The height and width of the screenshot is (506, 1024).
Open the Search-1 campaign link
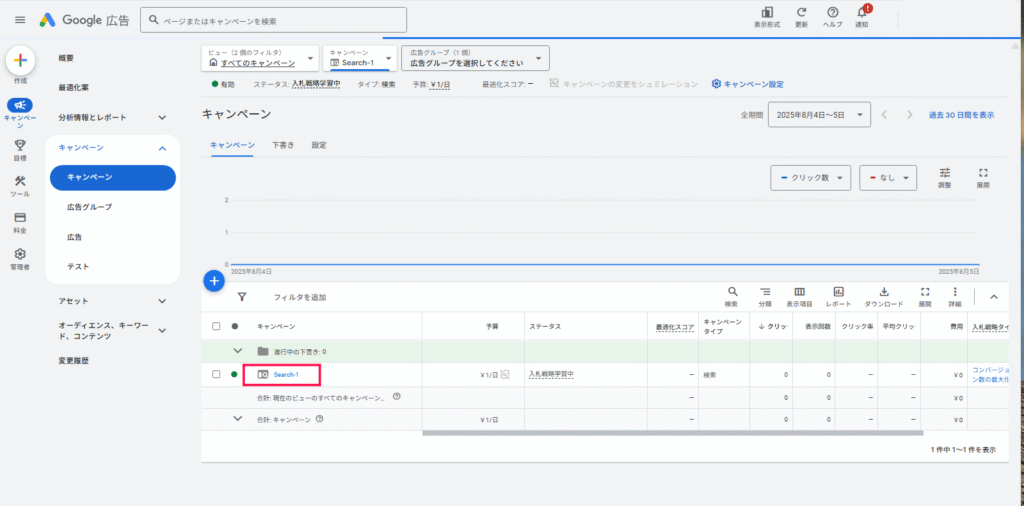[x=286, y=375]
